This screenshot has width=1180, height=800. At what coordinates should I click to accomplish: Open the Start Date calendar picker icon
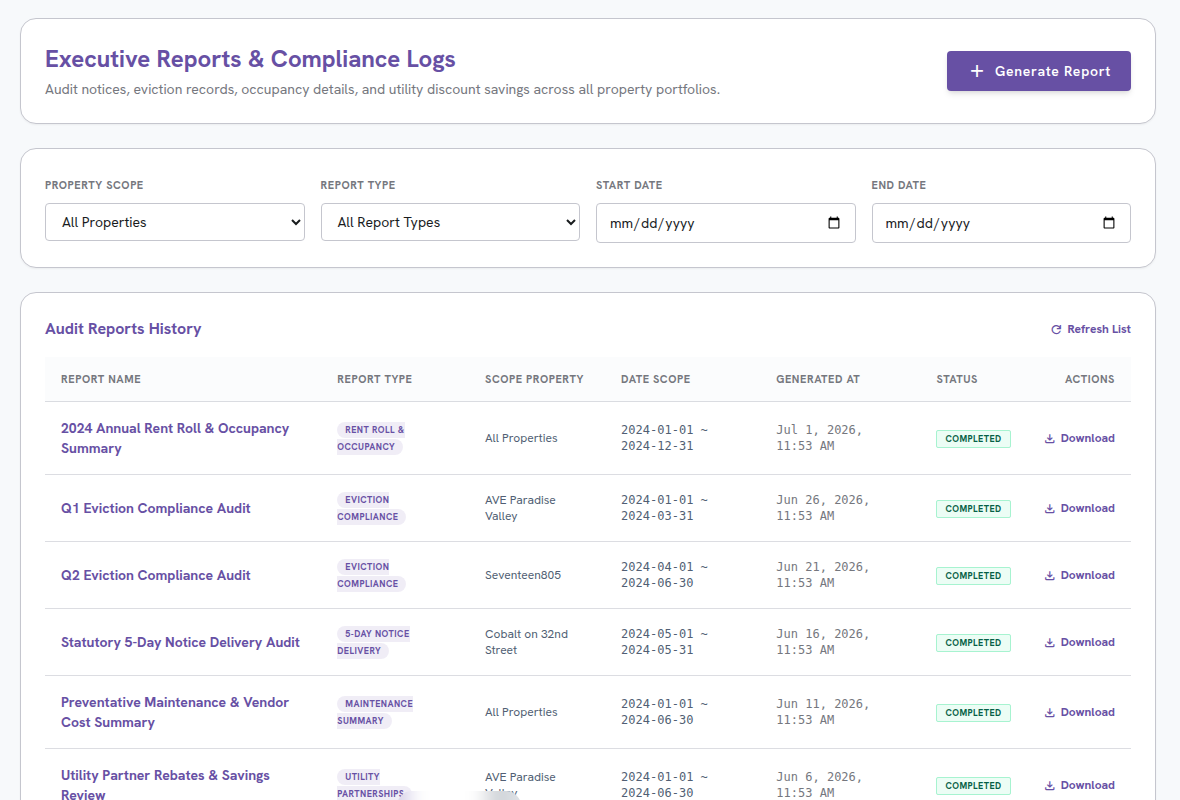tap(833, 223)
